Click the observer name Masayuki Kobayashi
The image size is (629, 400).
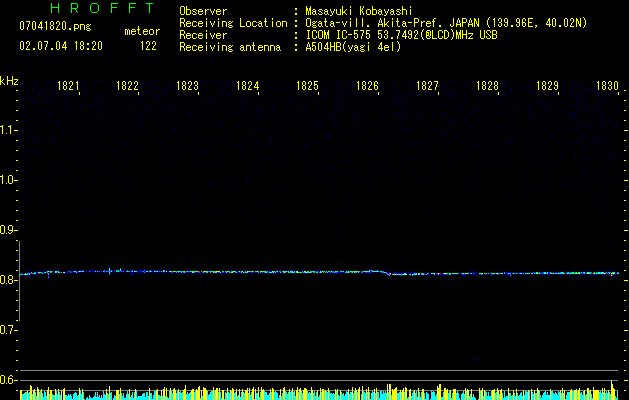point(359,11)
